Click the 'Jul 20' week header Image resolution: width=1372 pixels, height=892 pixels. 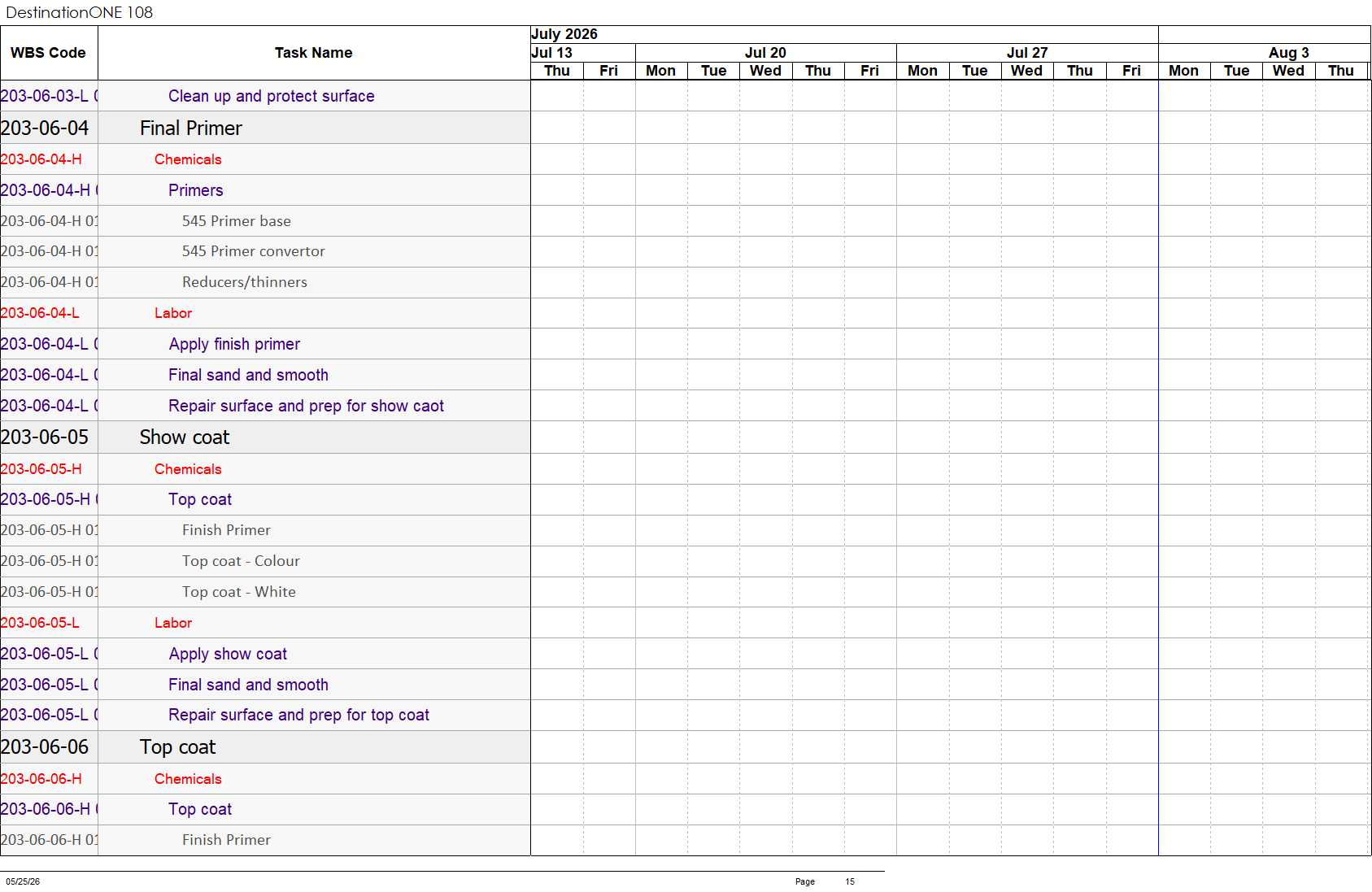pyautogui.click(x=765, y=53)
